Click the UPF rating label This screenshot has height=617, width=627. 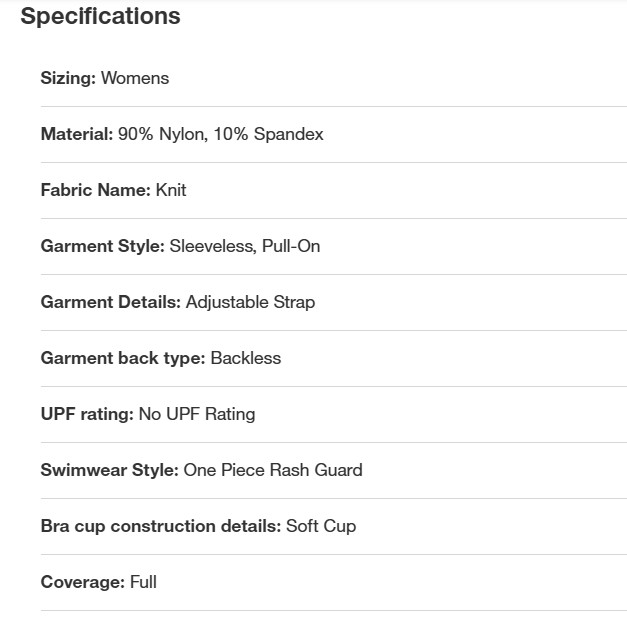87,414
